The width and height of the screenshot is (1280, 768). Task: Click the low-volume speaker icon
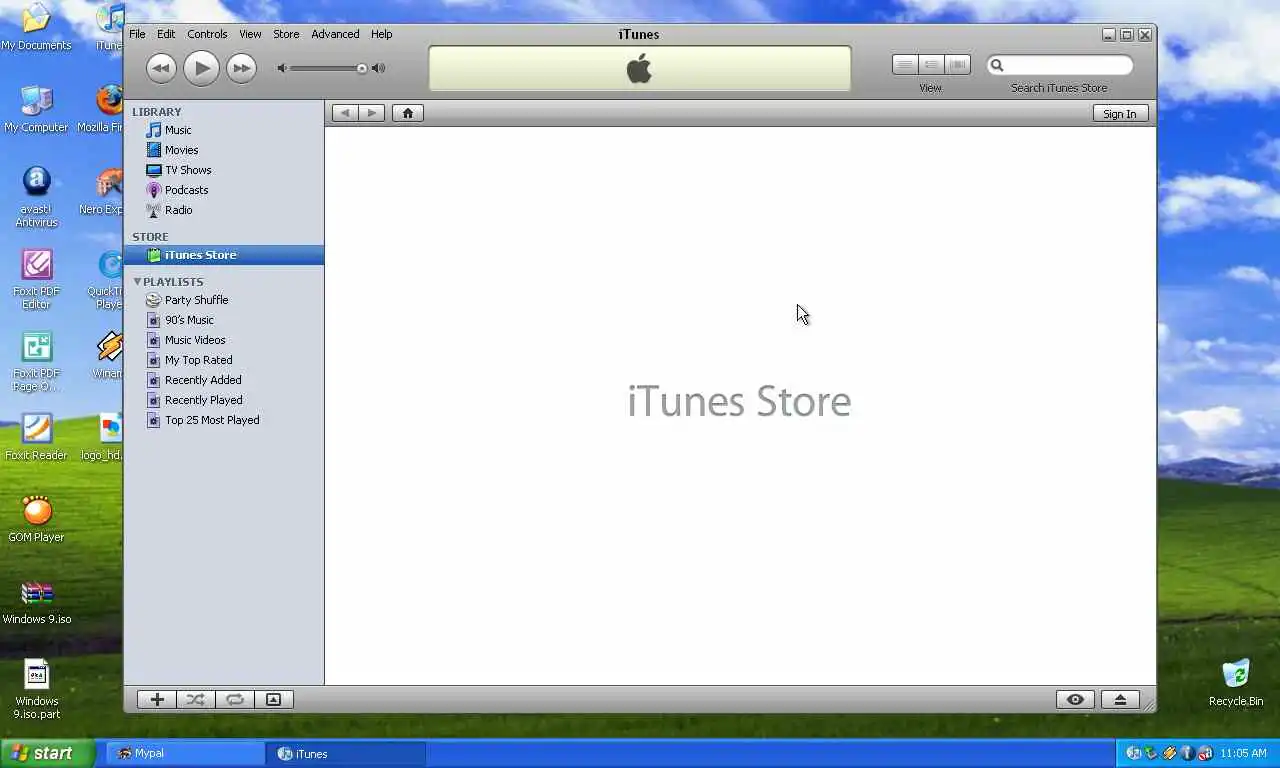(282, 68)
